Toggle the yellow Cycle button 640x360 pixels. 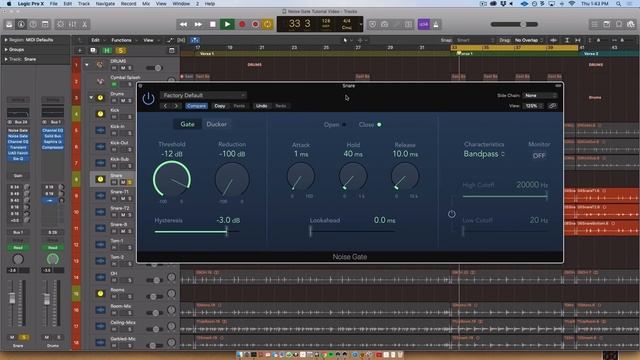tap(267, 24)
